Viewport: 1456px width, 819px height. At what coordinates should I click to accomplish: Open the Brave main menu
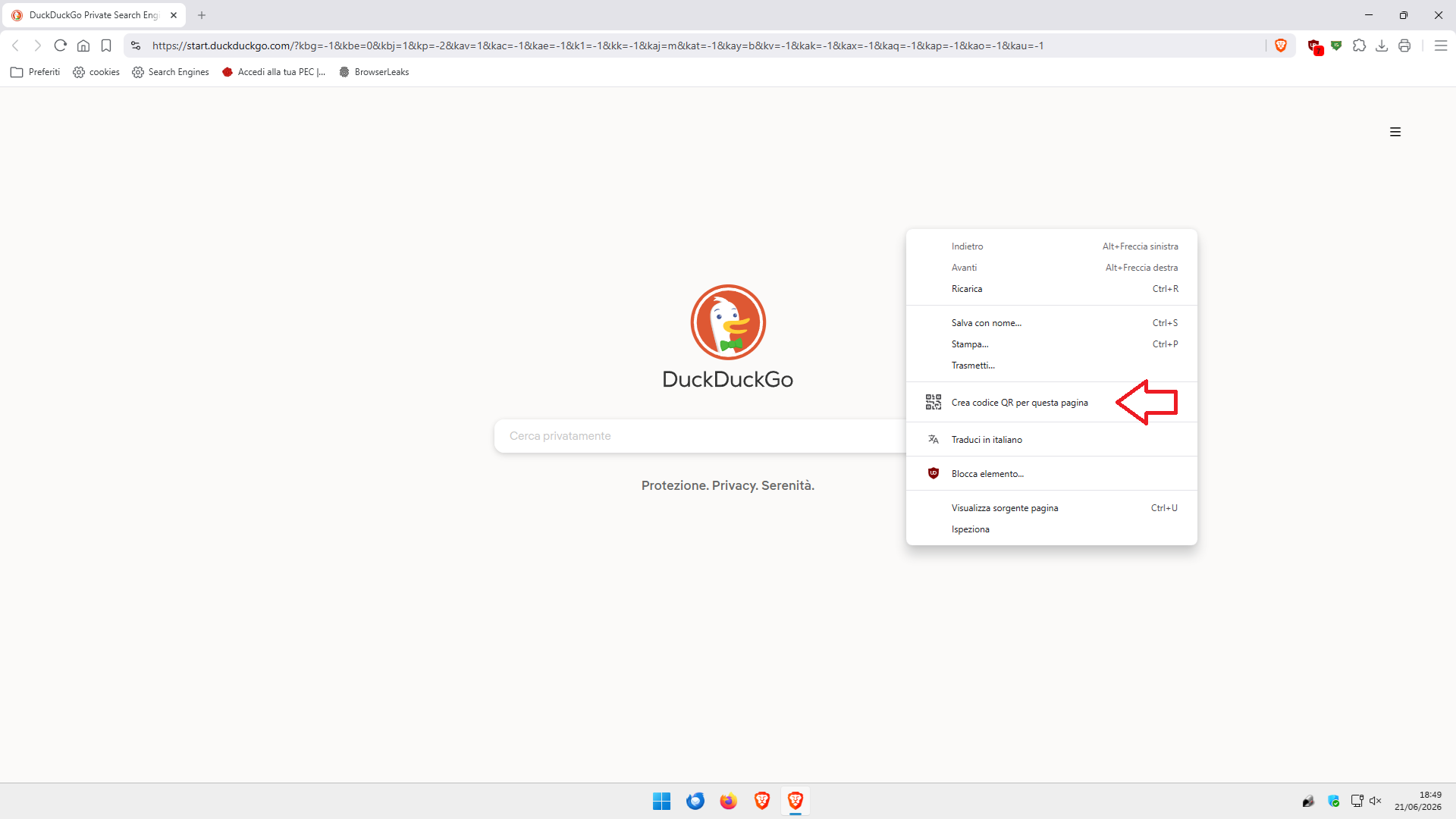[1441, 45]
